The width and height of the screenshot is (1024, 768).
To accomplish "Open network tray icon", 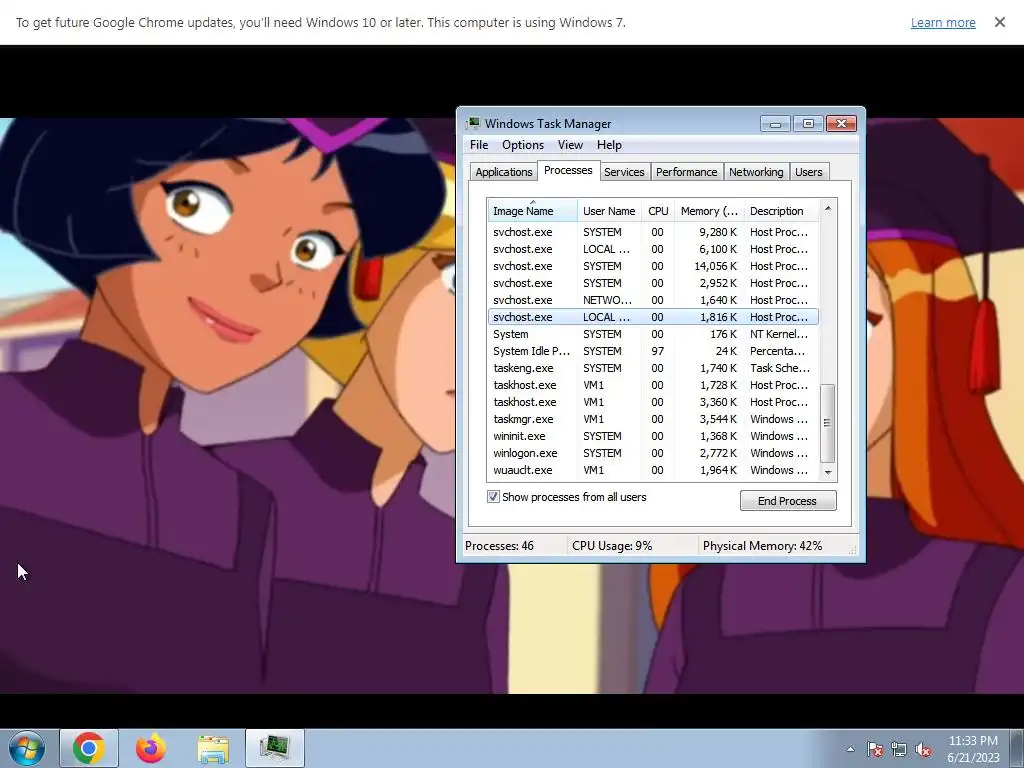I will pos(899,749).
